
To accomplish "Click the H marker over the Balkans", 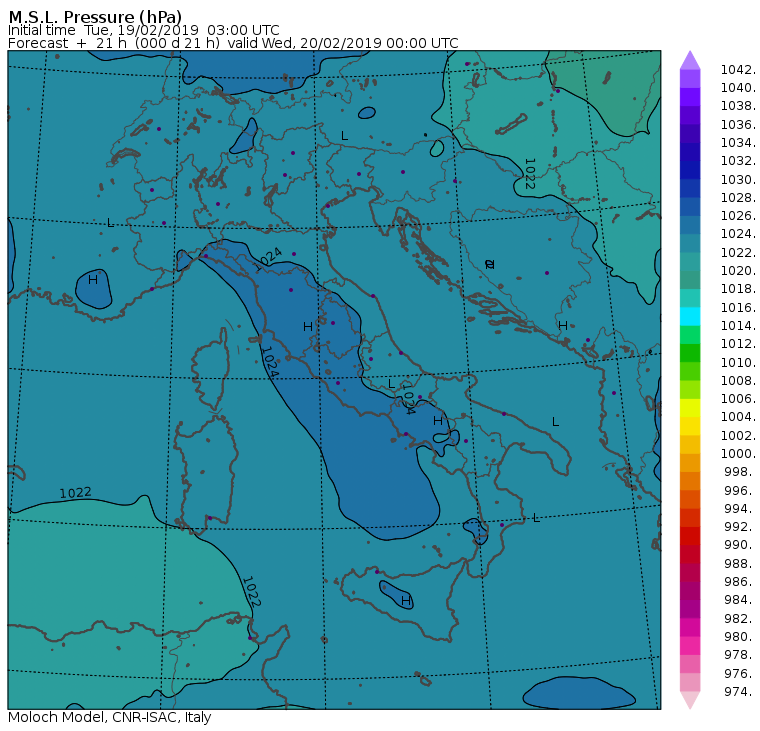I will coord(563,326).
